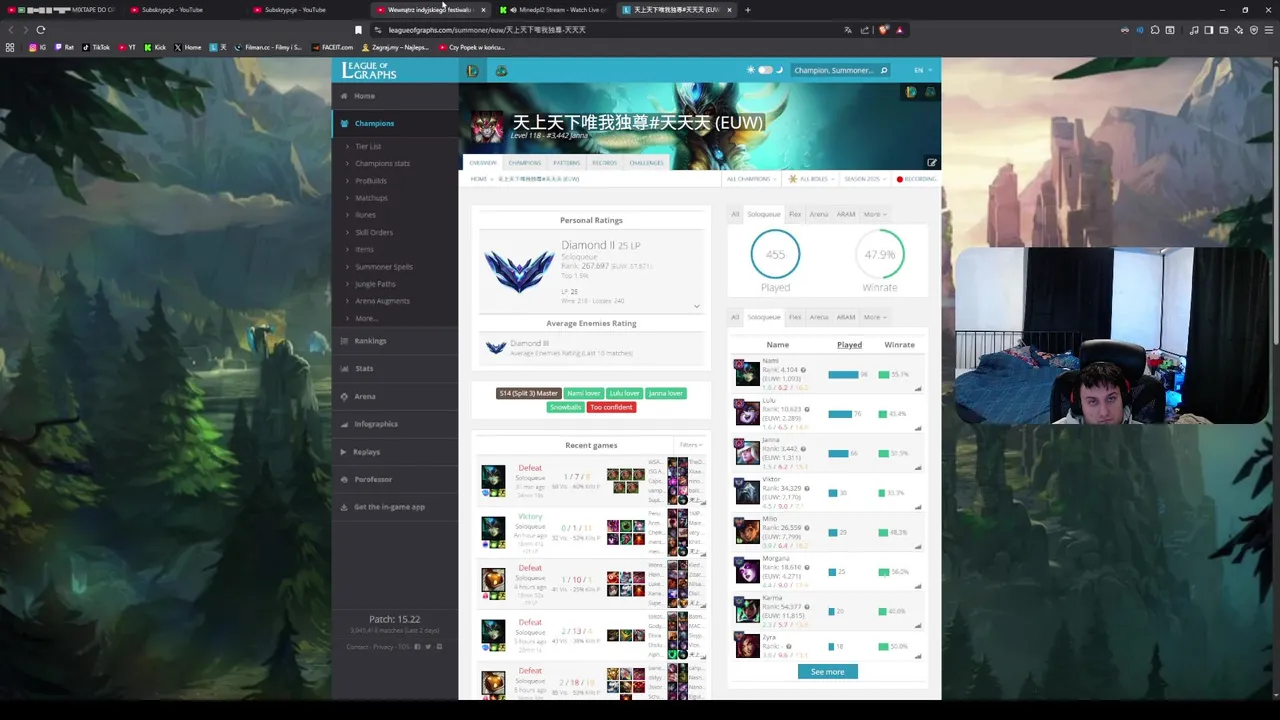Click the Recording button
This screenshot has width=1280, height=720.
[x=916, y=179]
